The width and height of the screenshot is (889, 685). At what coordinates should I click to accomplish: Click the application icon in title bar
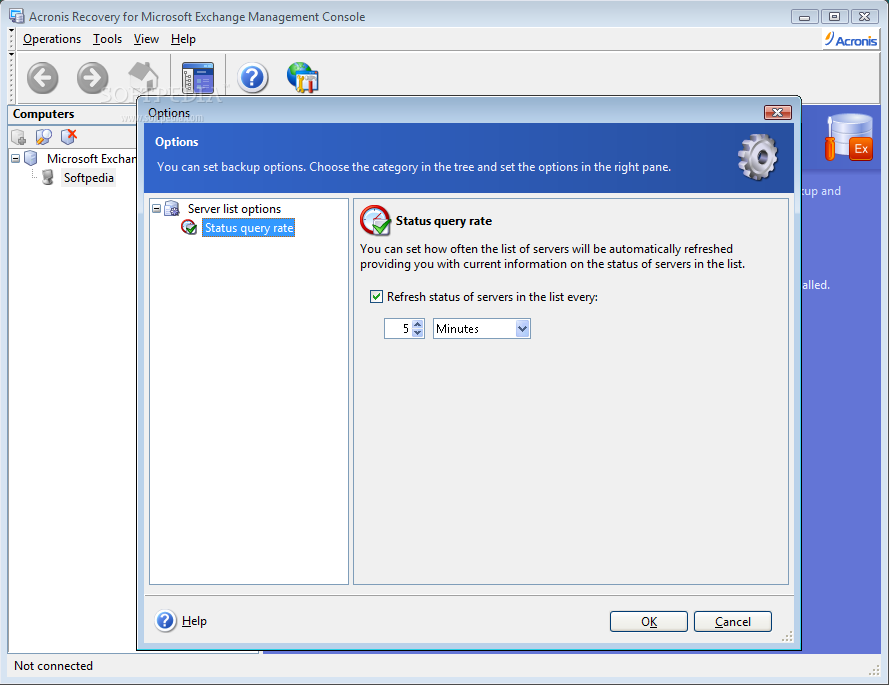[16, 16]
